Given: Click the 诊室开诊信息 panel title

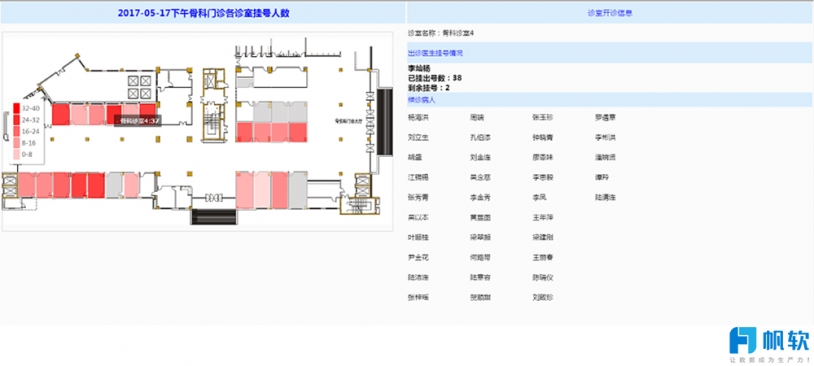Looking at the screenshot, I should tap(610, 13).
